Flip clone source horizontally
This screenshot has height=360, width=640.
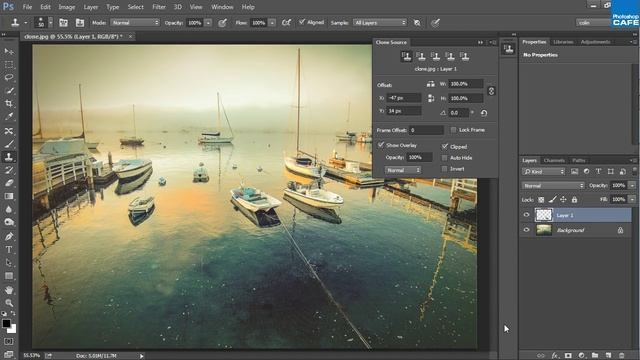pyautogui.click(x=431, y=84)
